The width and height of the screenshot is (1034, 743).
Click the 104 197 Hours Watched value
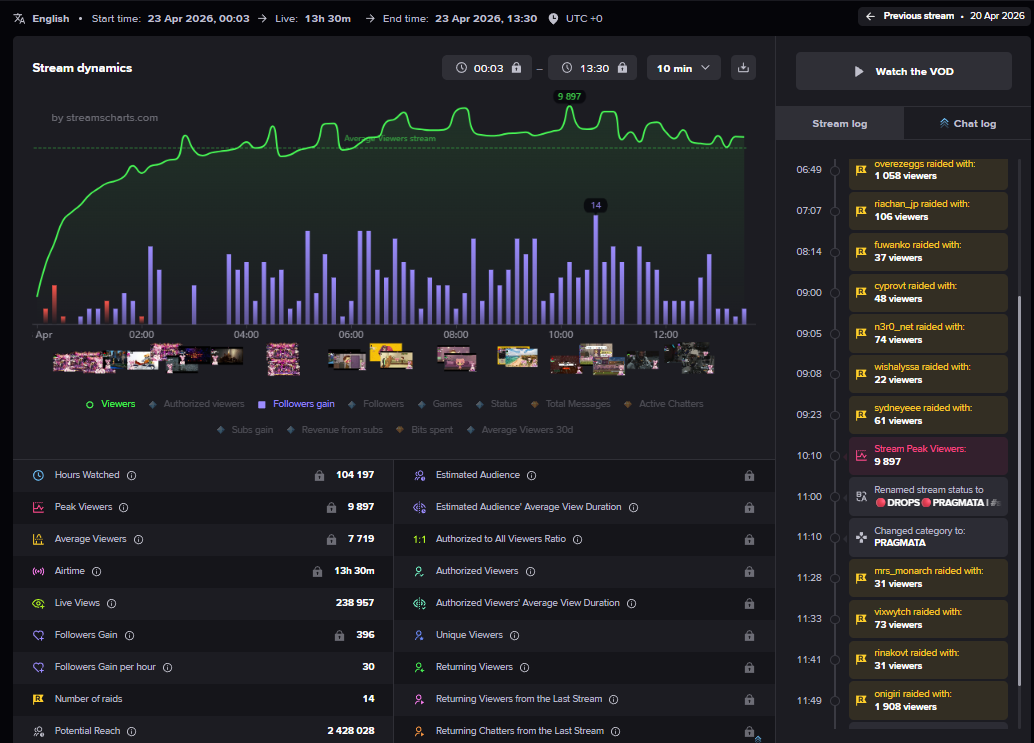point(355,475)
